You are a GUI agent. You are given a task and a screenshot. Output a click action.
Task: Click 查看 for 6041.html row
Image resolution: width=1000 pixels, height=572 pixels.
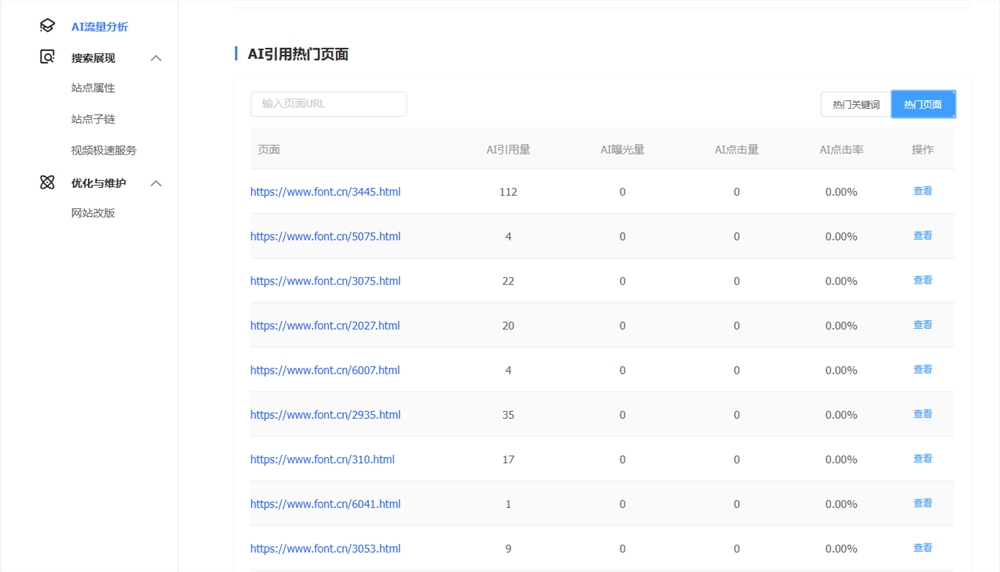point(923,504)
